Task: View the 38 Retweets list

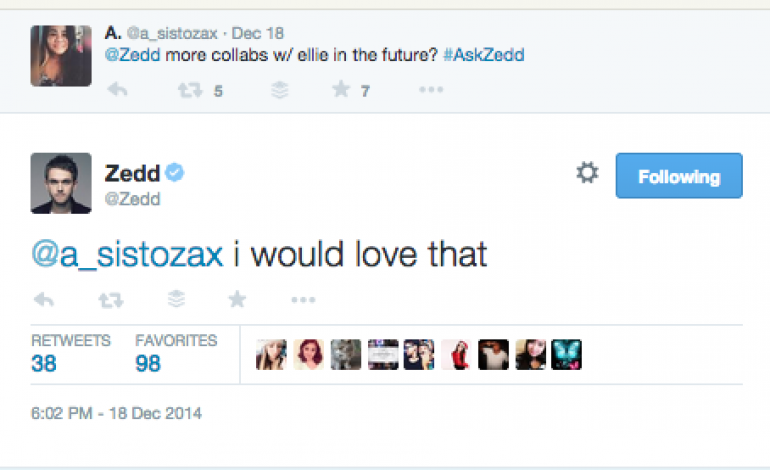Action: (x=44, y=363)
